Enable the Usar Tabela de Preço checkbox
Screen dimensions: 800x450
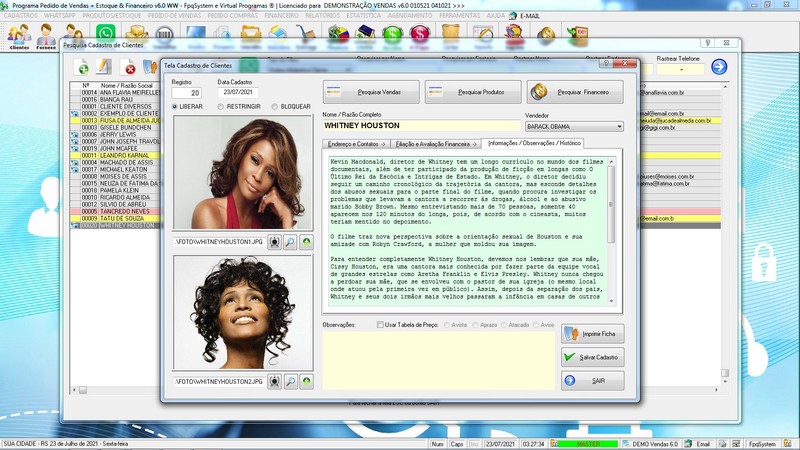(380, 324)
